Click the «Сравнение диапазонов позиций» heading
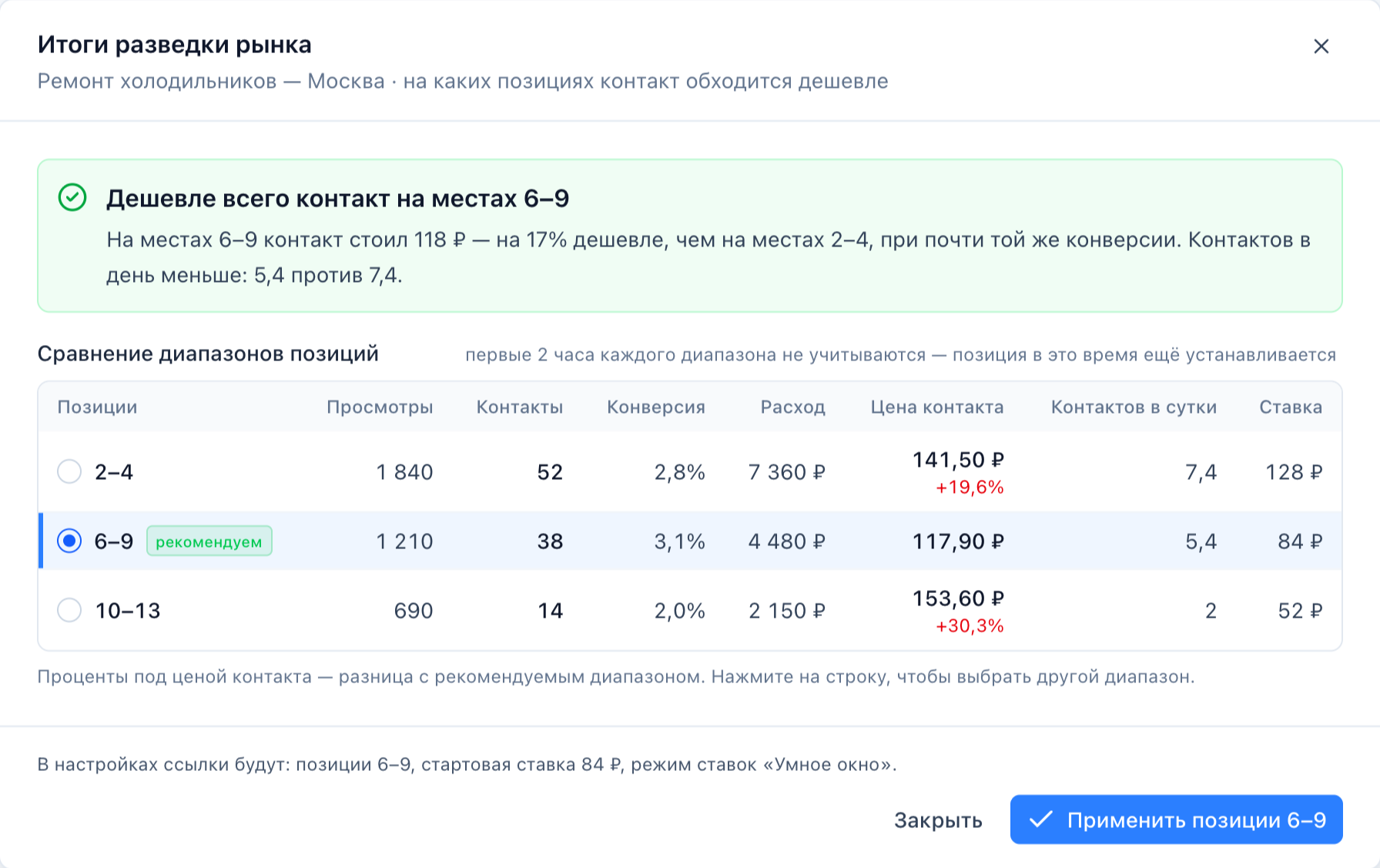 [x=208, y=354]
